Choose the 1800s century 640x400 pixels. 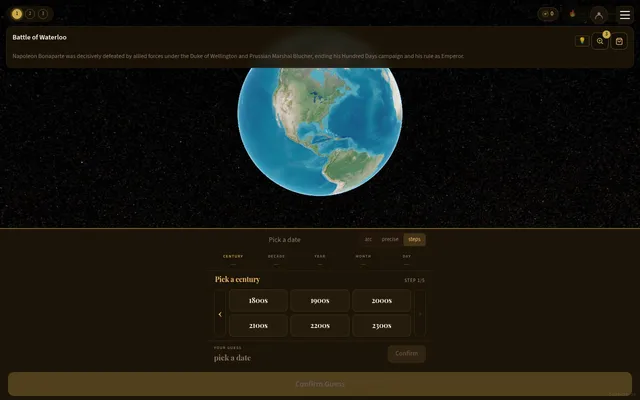[258, 300]
